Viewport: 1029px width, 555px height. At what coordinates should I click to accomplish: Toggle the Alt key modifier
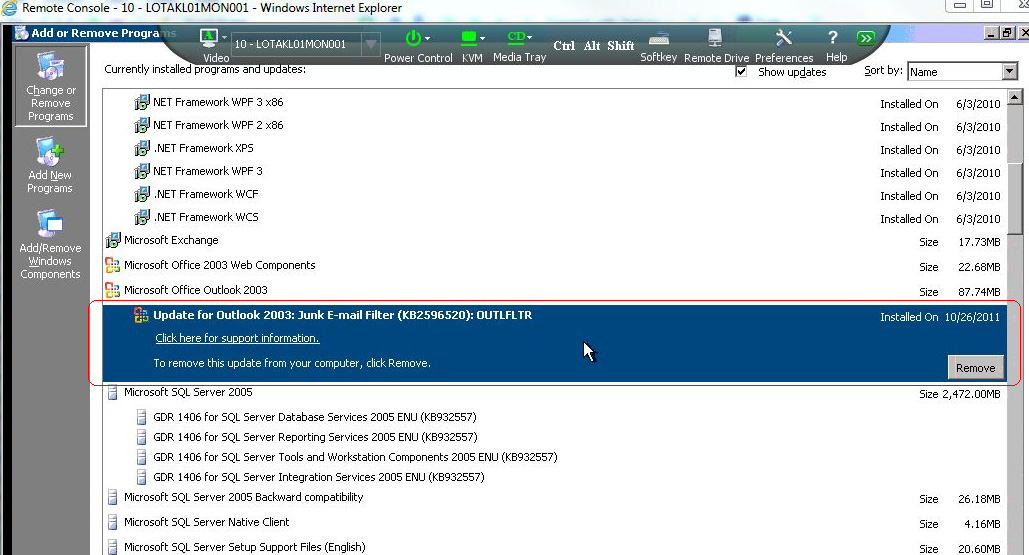coord(592,45)
